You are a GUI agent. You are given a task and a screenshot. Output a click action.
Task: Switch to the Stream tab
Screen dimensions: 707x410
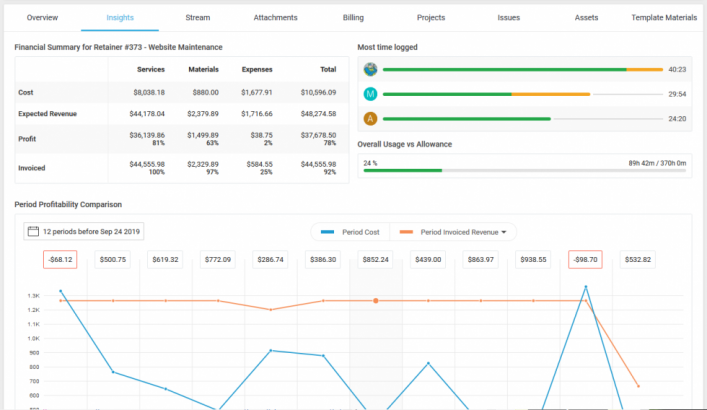coord(197,18)
